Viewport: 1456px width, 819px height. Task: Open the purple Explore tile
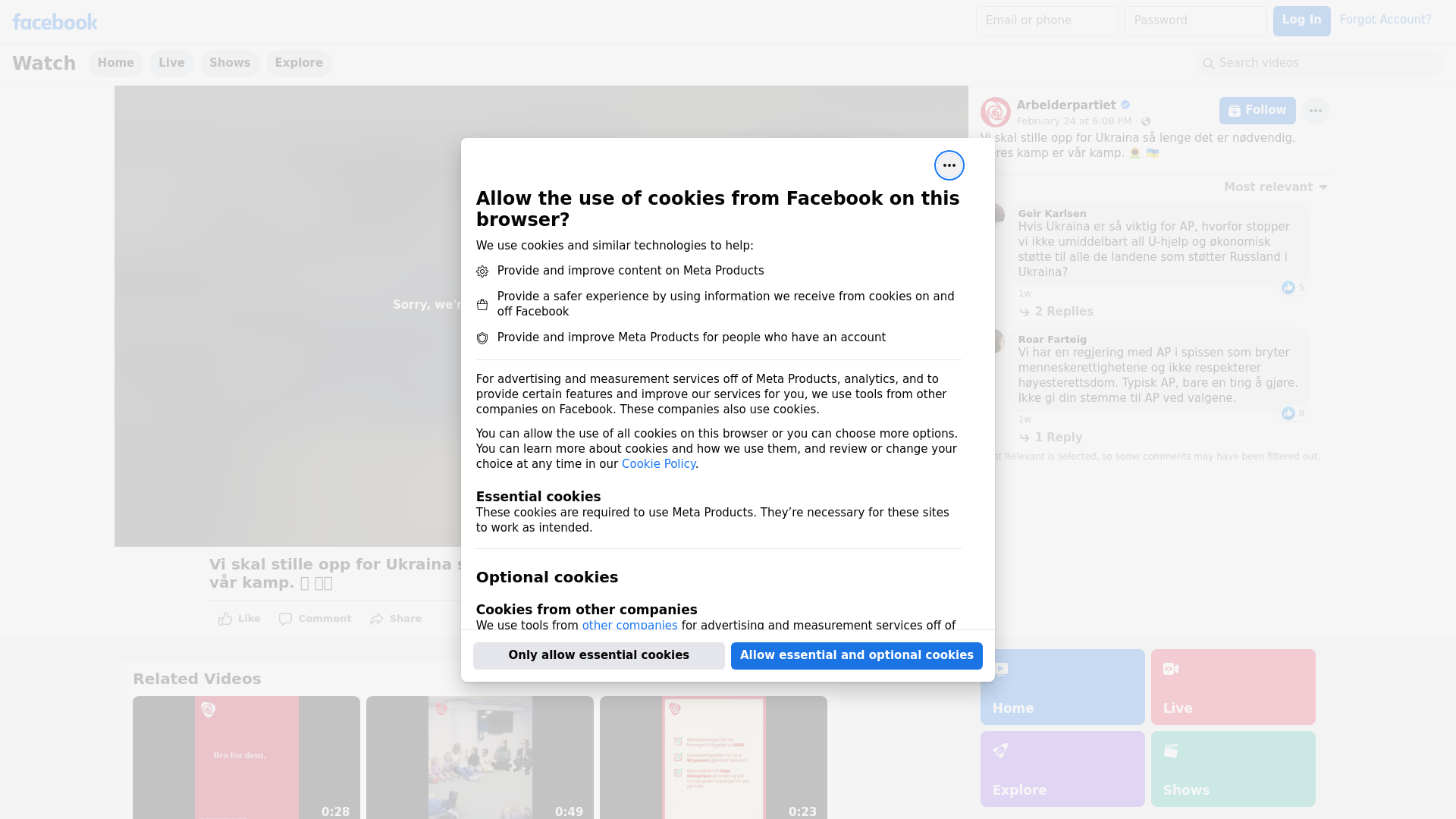(1062, 769)
